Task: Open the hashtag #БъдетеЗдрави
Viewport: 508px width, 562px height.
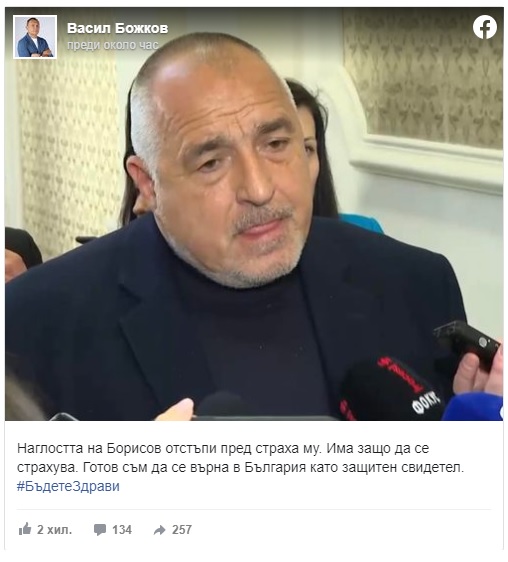Action: [x=68, y=486]
